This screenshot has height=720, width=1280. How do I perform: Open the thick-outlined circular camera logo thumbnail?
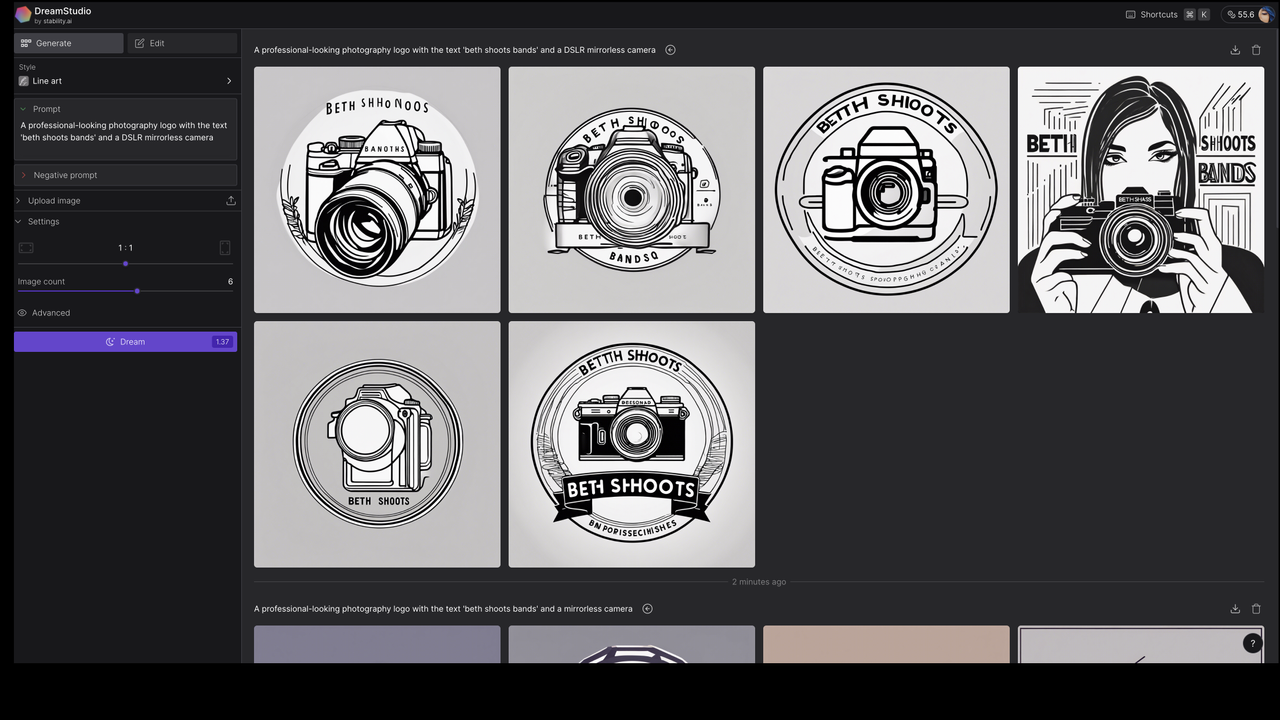pyautogui.click(x=886, y=190)
